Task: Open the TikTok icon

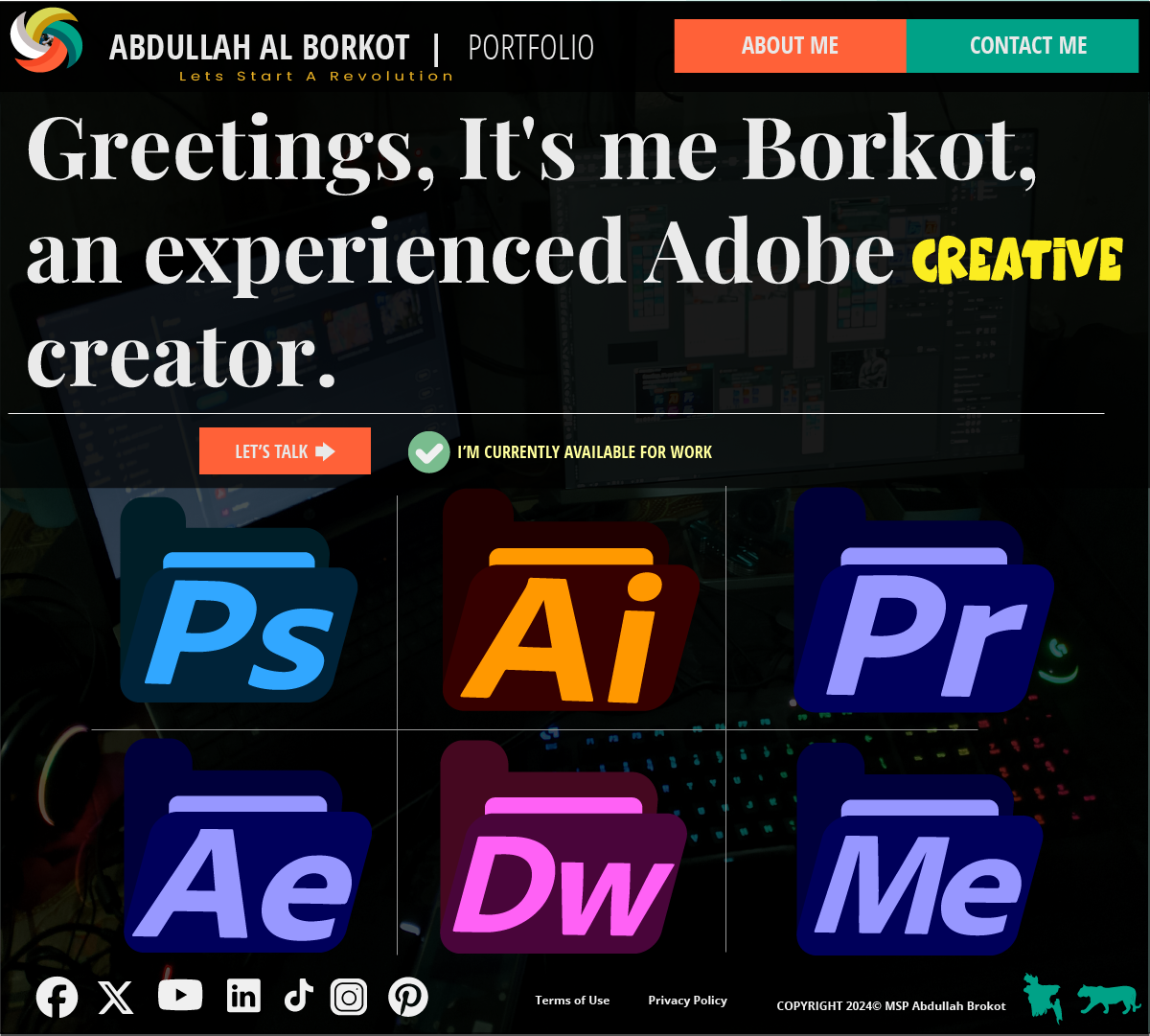Action: point(299,996)
